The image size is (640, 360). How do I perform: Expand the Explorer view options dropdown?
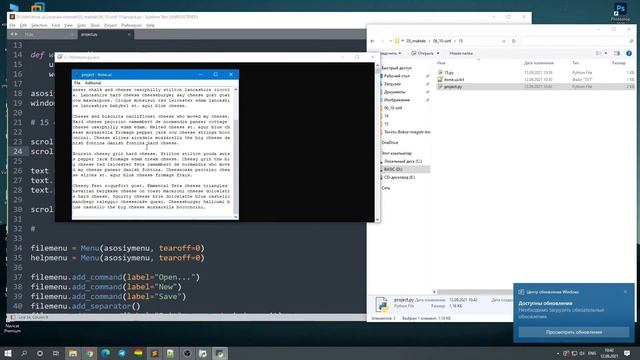coord(606,53)
